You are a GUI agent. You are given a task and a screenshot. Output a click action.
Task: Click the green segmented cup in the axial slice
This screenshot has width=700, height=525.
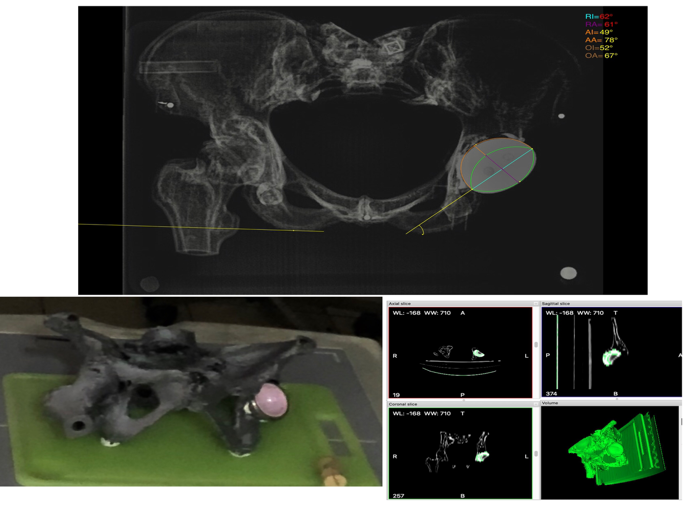pyautogui.click(x=478, y=354)
